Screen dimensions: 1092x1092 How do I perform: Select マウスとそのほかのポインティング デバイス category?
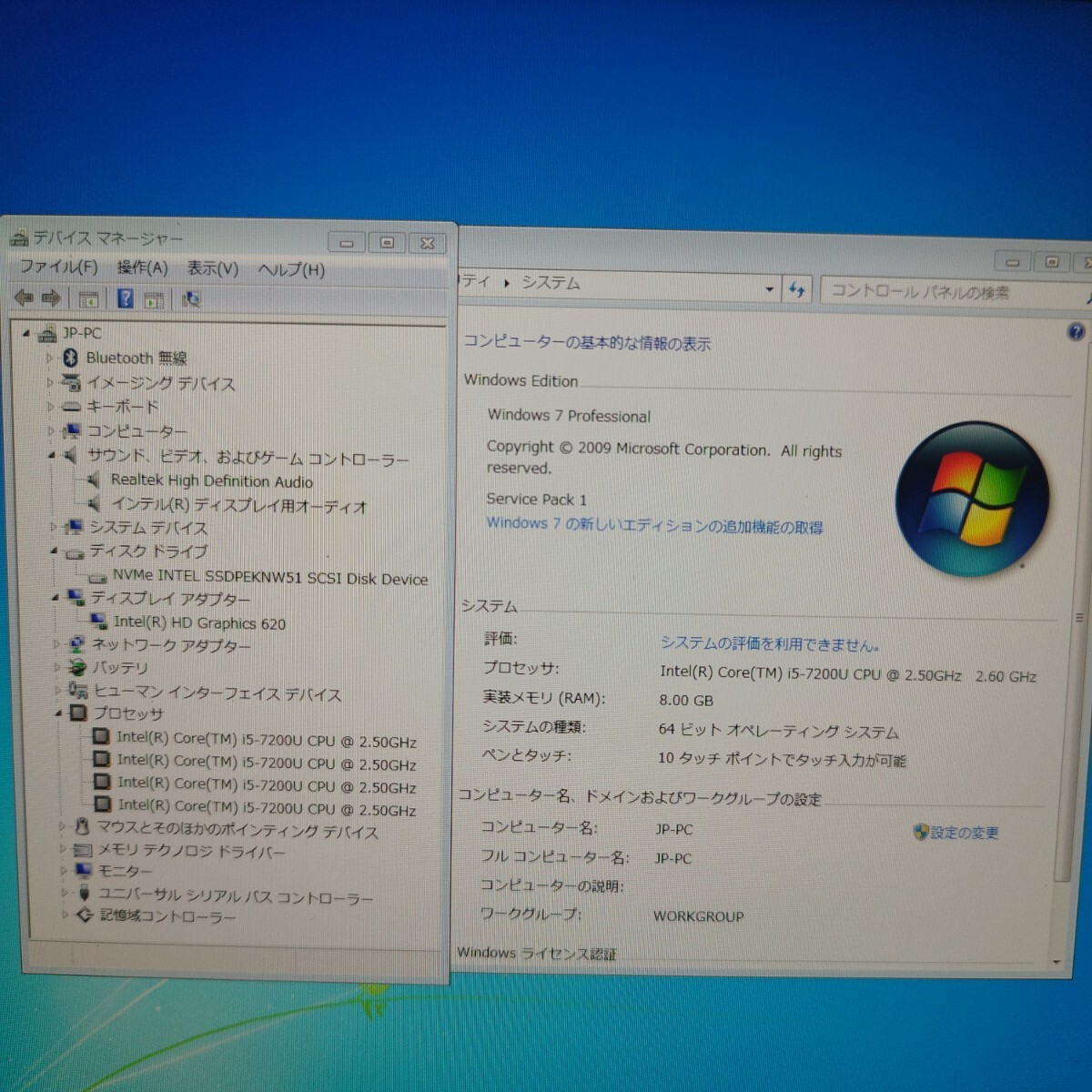point(238,829)
